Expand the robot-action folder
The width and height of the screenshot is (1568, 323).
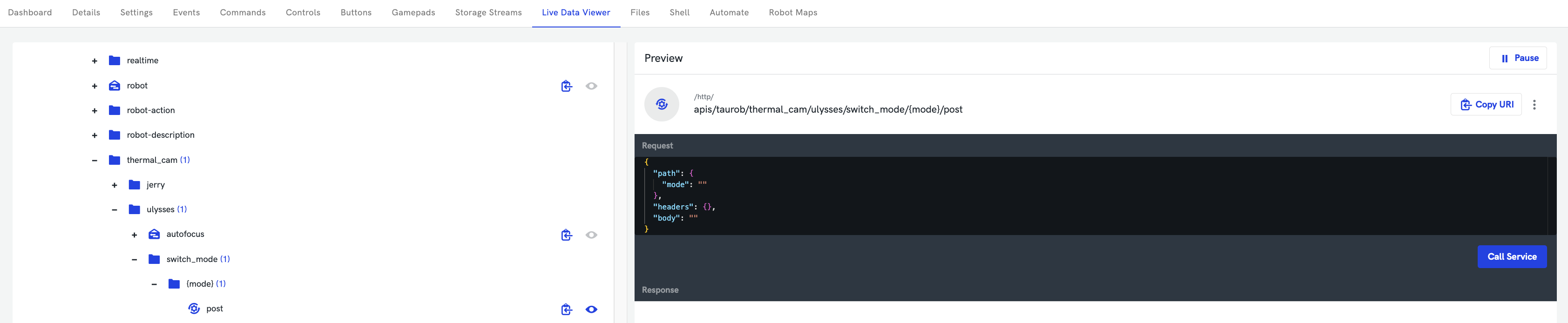(x=95, y=111)
